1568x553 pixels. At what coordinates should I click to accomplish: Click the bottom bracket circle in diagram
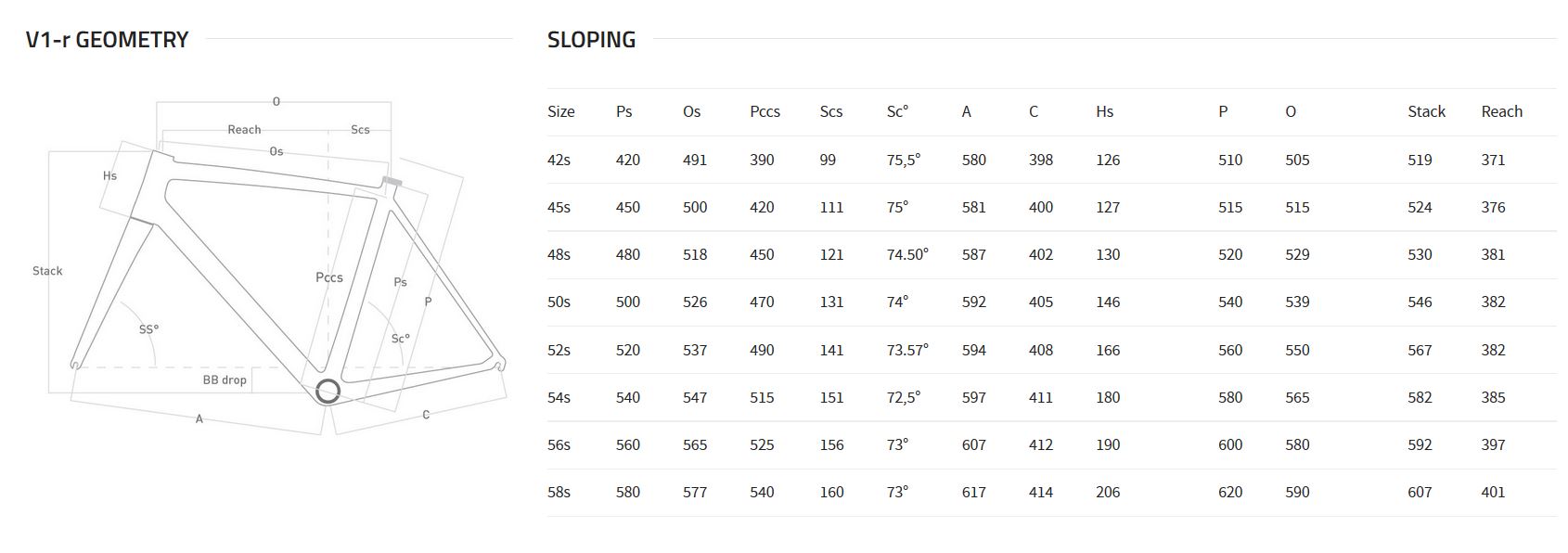pyautogui.click(x=328, y=392)
